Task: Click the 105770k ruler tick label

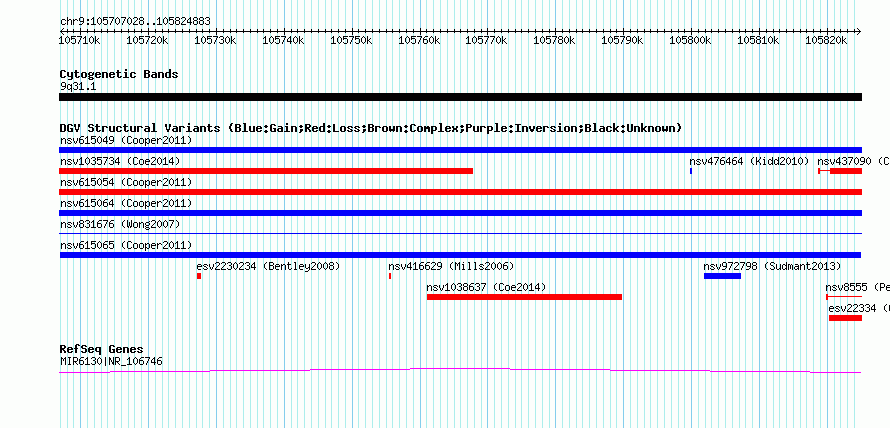Action: (486, 40)
